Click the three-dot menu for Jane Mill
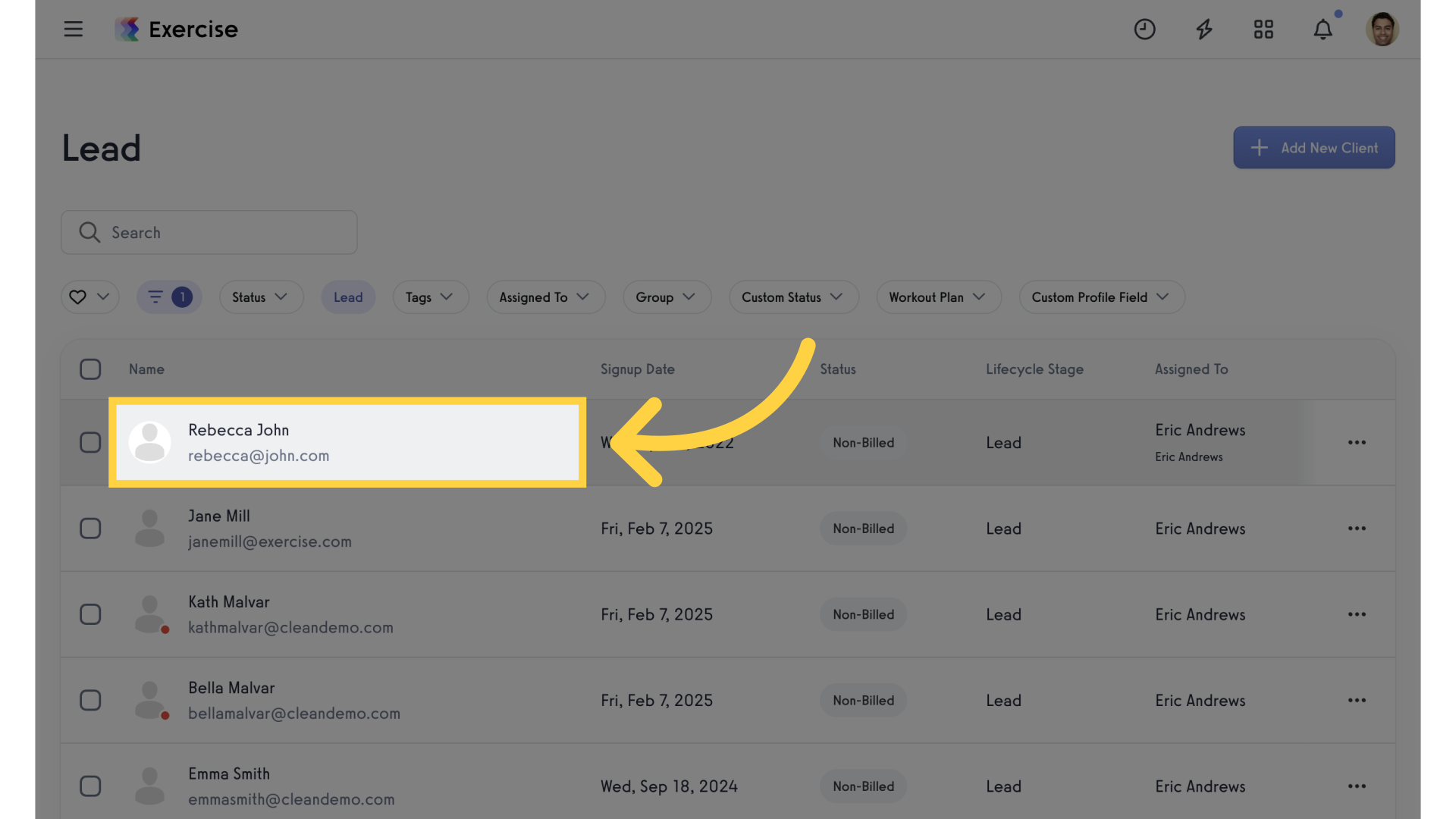The width and height of the screenshot is (1456, 819). tap(1357, 528)
